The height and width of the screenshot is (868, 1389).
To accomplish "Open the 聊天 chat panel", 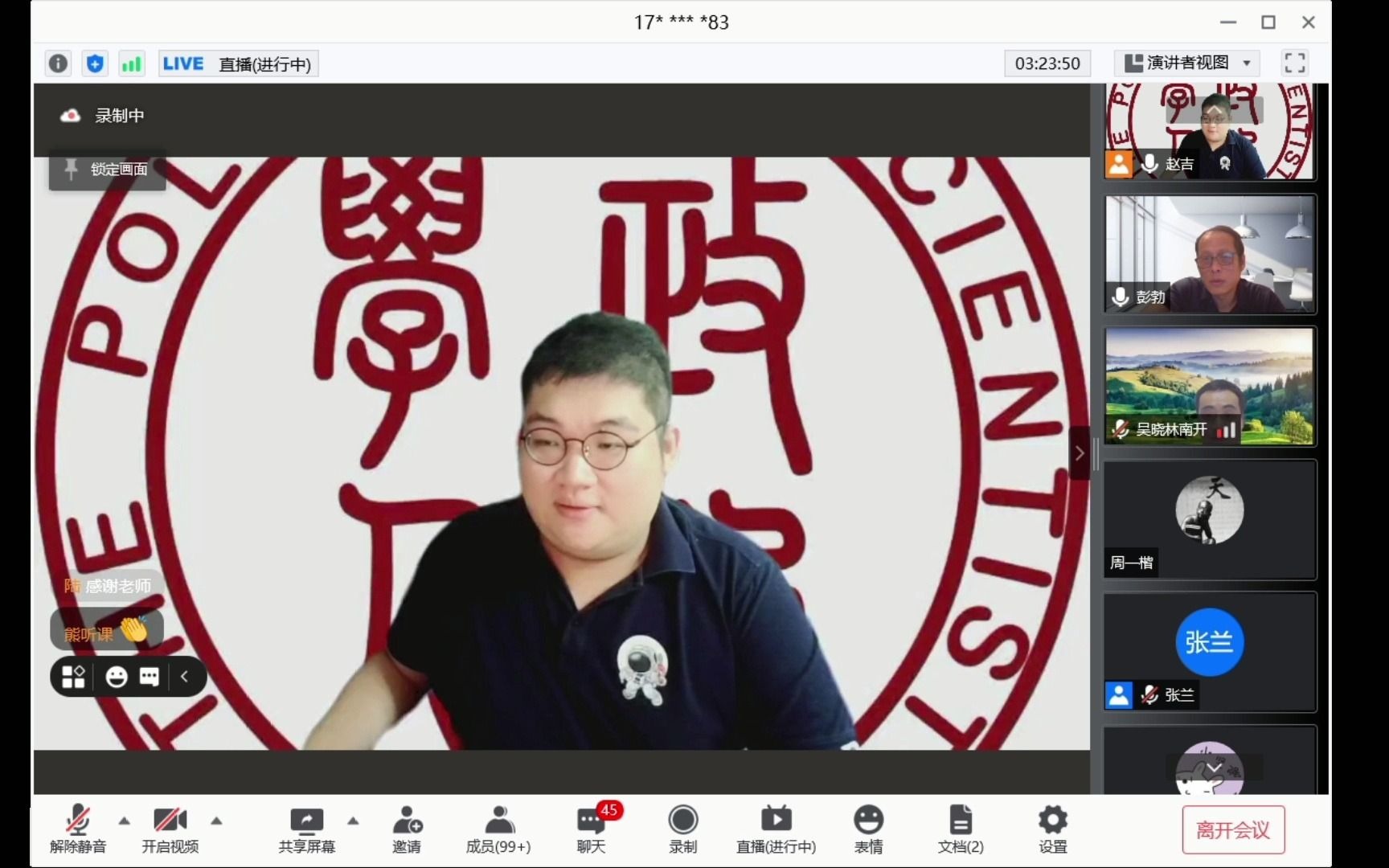I will [590, 829].
